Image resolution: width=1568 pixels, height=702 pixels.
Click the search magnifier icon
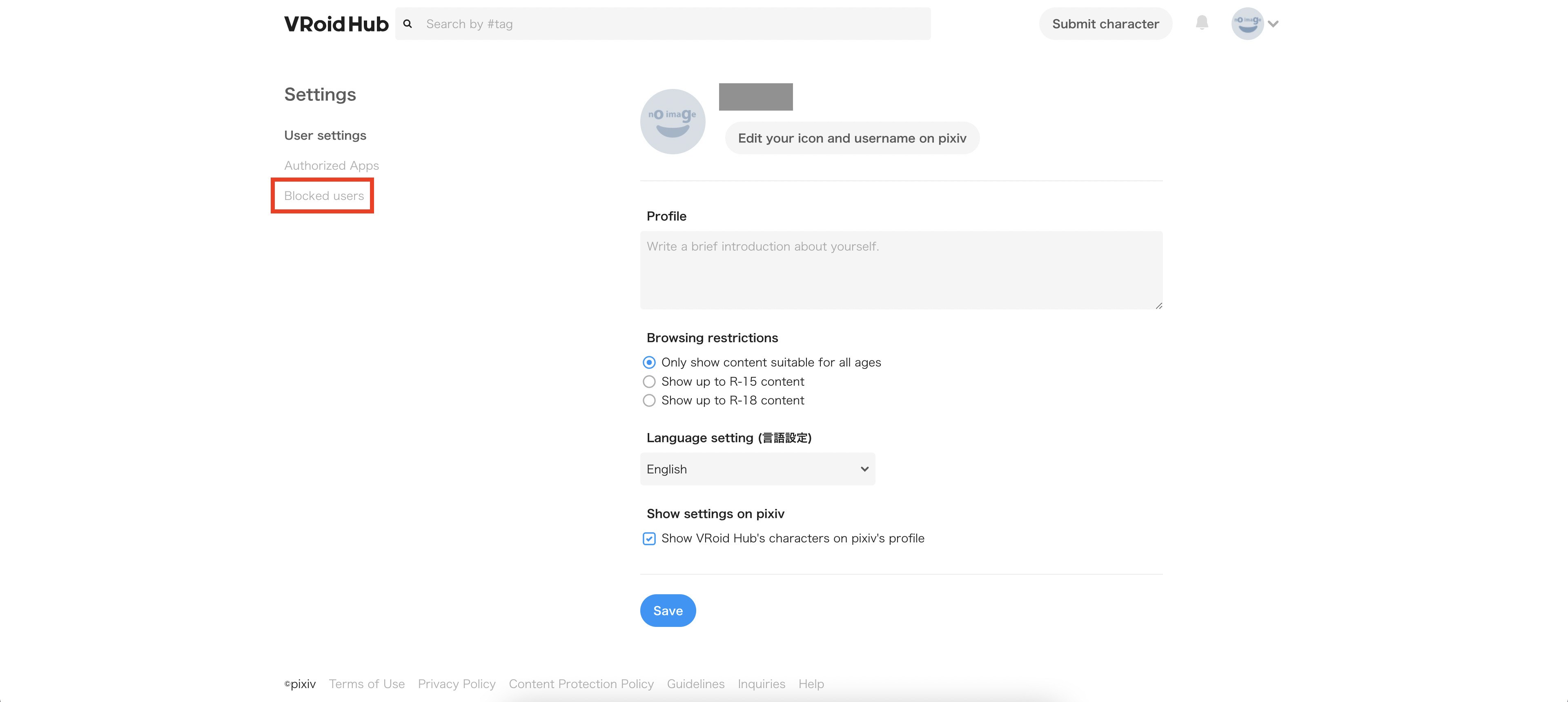pyautogui.click(x=408, y=24)
